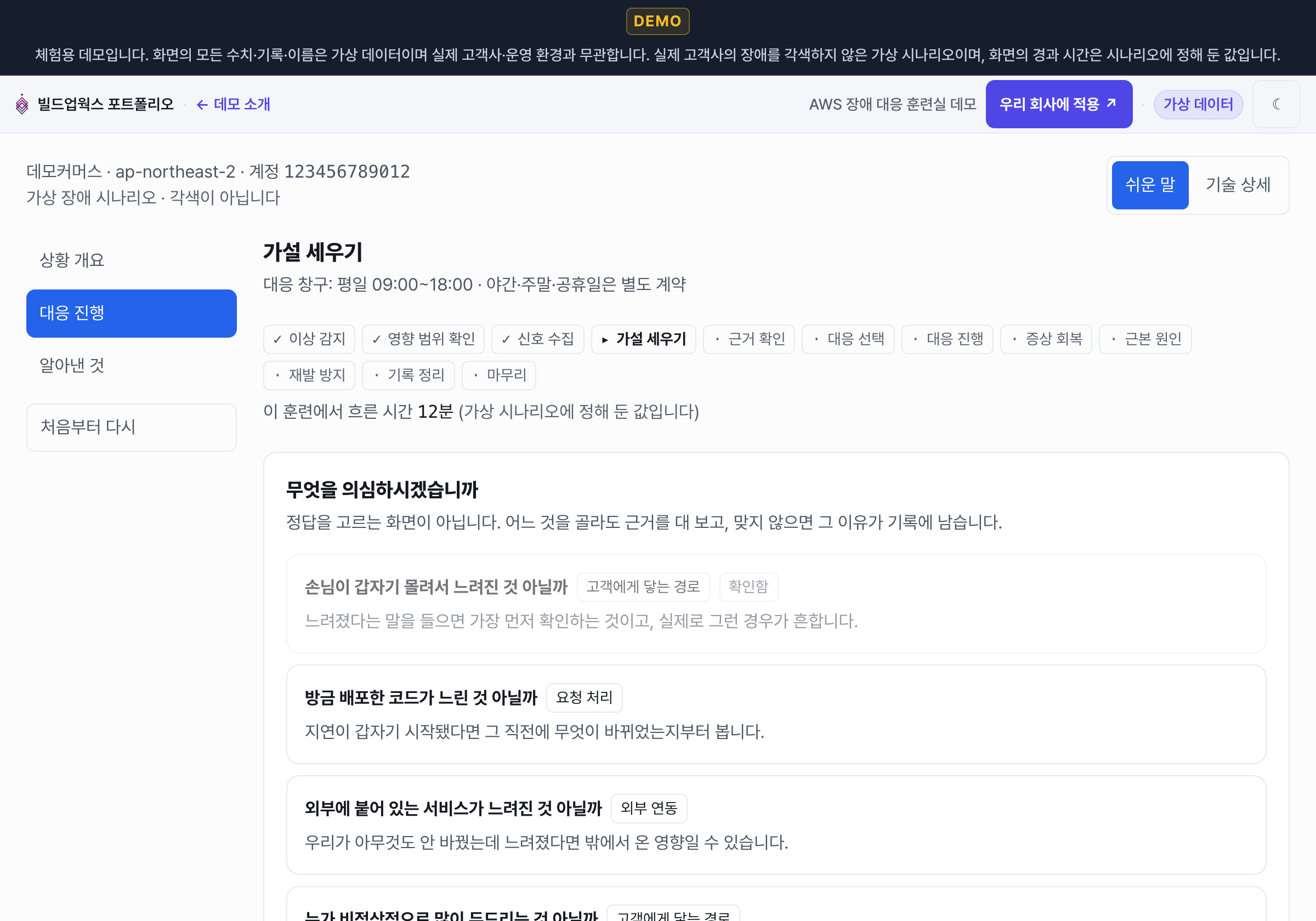Choose hypothesis 손님이 갑자기 몰려서 느려진 것 아닐까

click(776, 604)
